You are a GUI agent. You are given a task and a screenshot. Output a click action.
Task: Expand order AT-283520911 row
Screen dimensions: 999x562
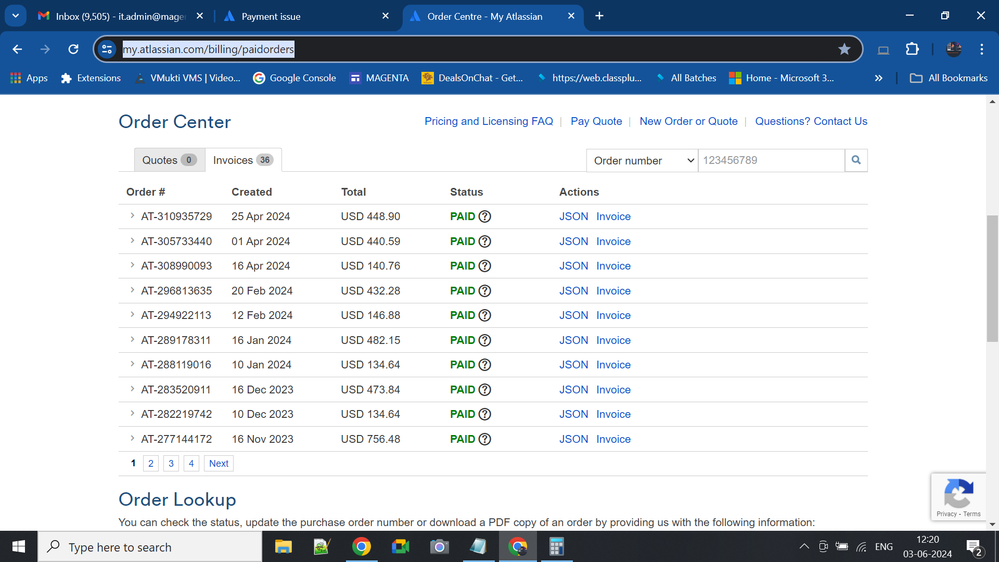133,389
